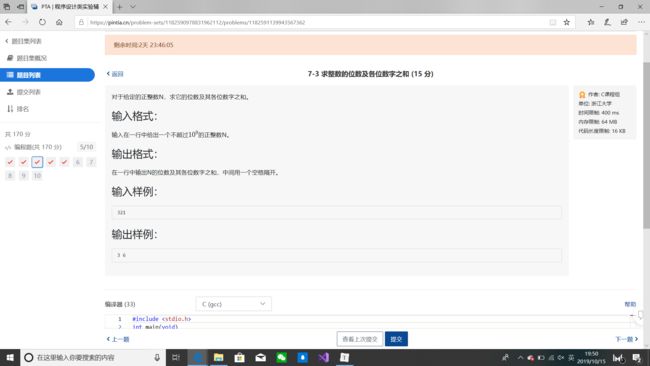650x366 pixels.
Task: Switch to Edge browser in taskbar
Action: click(x=198, y=357)
